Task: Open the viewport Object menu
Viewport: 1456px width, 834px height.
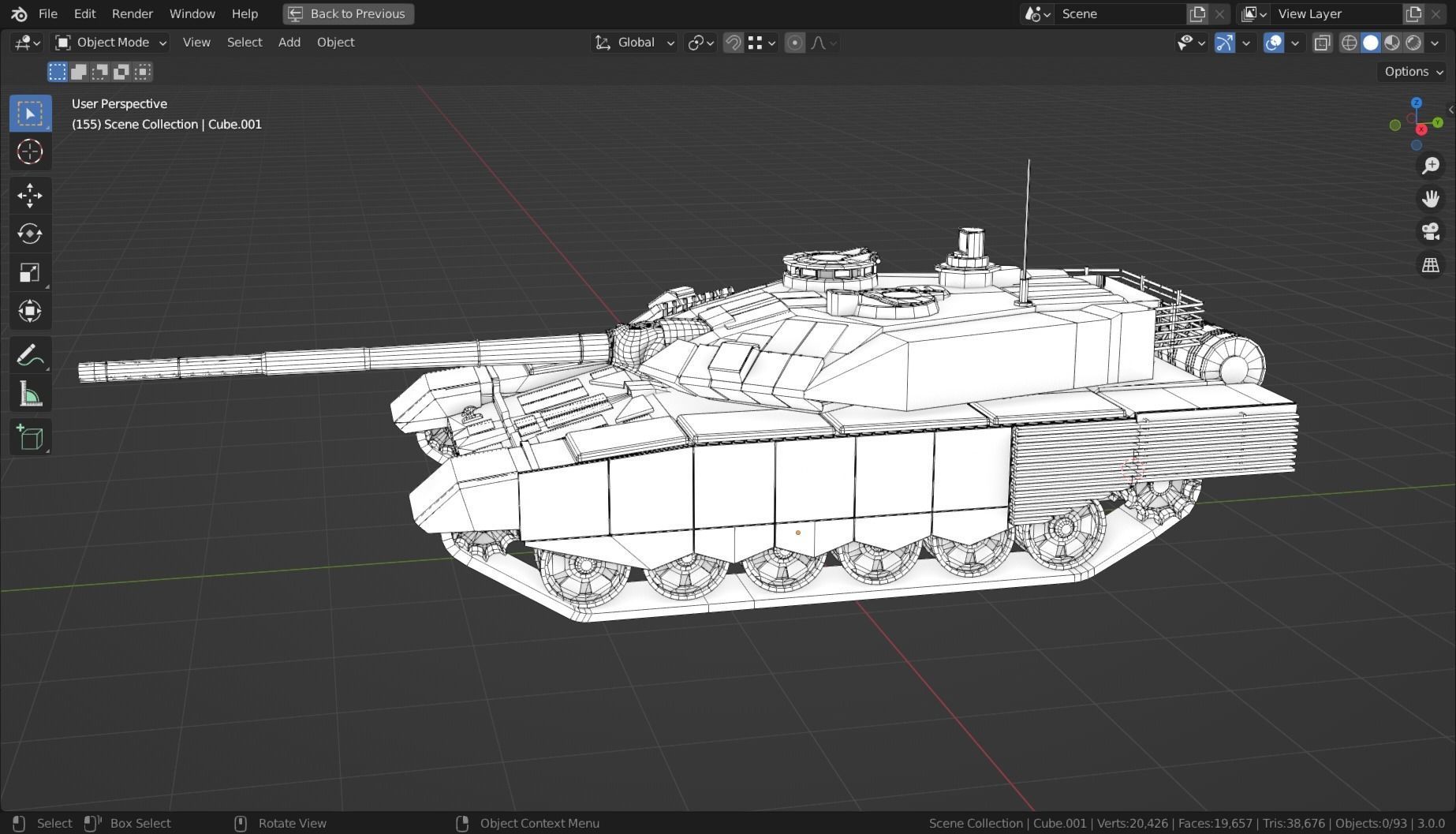Action: (x=336, y=43)
